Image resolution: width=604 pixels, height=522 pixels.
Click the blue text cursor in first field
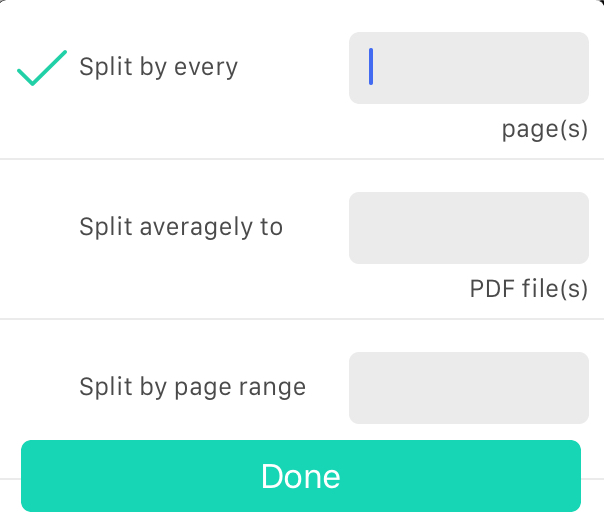(x=371, y=67)
